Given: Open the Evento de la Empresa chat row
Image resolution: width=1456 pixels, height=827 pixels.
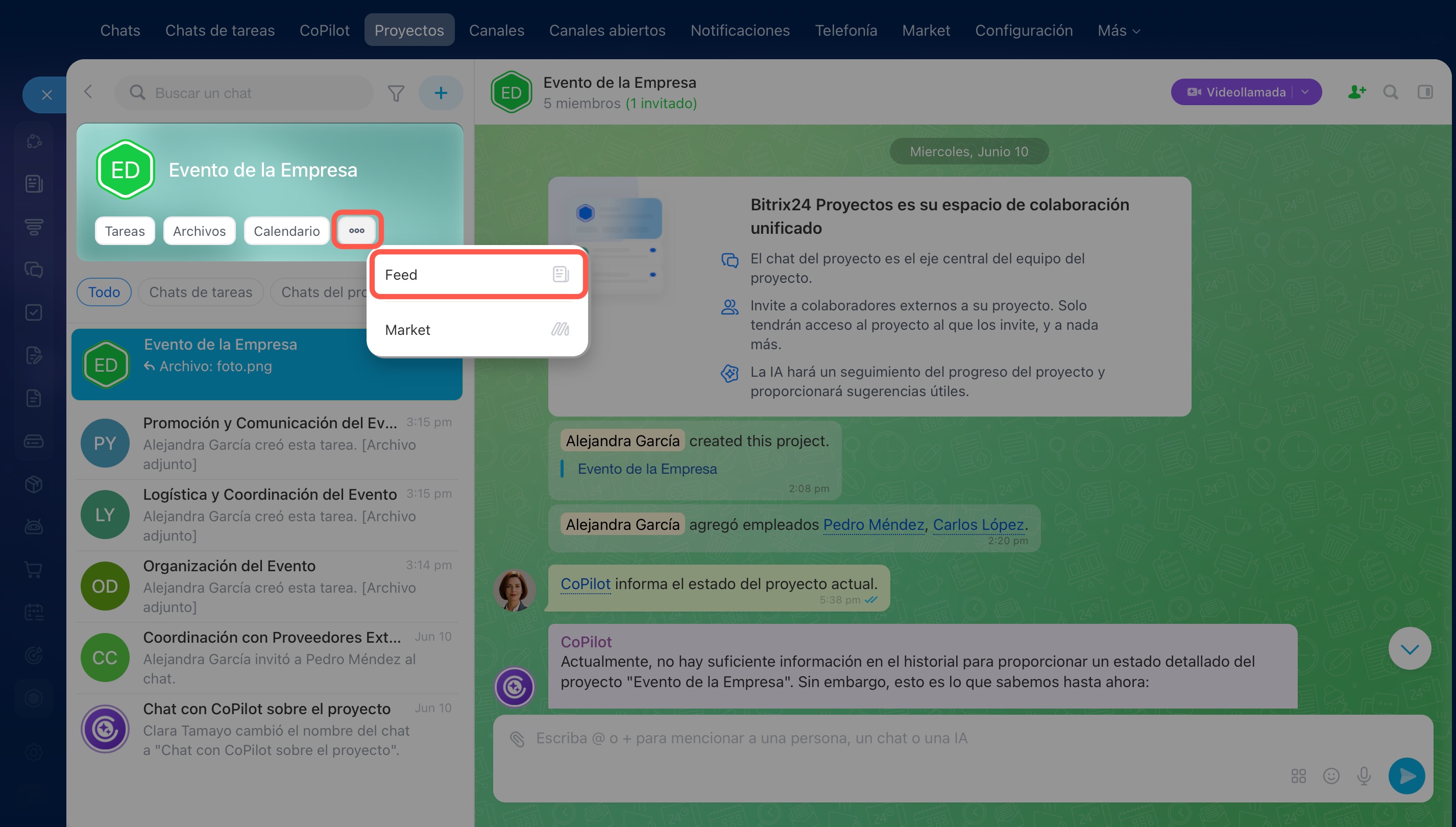Looking at the screenshot, I should [x=267, y=364].
